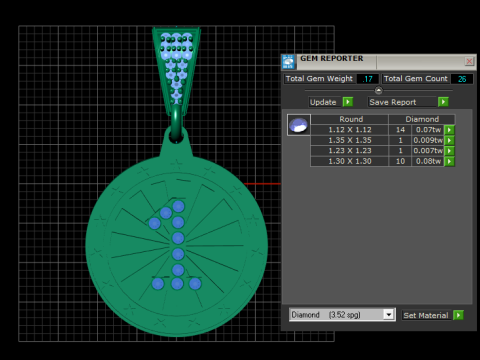Click green arrow for 1.35 X 1.35 row

click(449, 140)
